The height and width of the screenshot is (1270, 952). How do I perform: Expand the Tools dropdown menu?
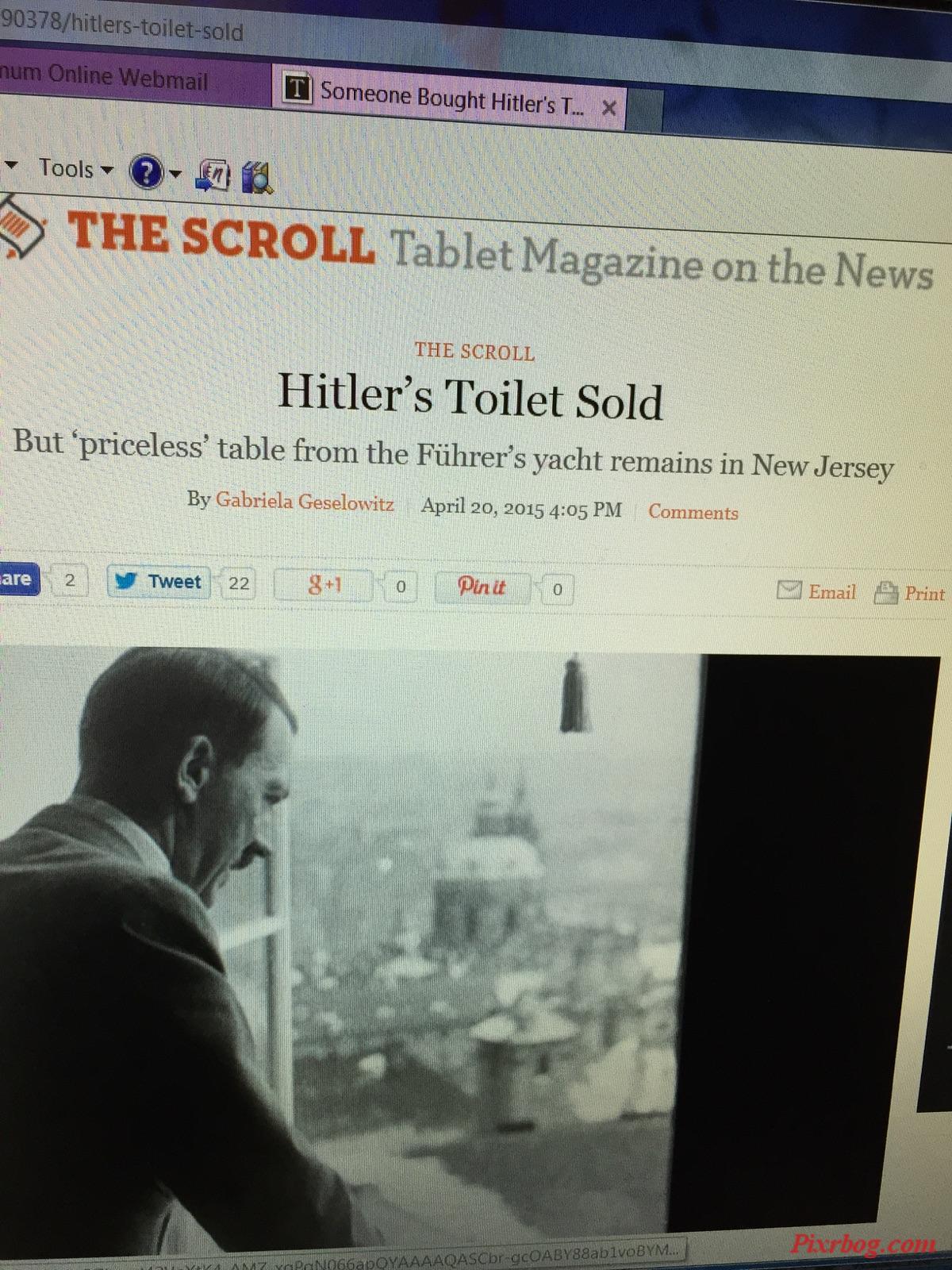click(x=76, y=169)
